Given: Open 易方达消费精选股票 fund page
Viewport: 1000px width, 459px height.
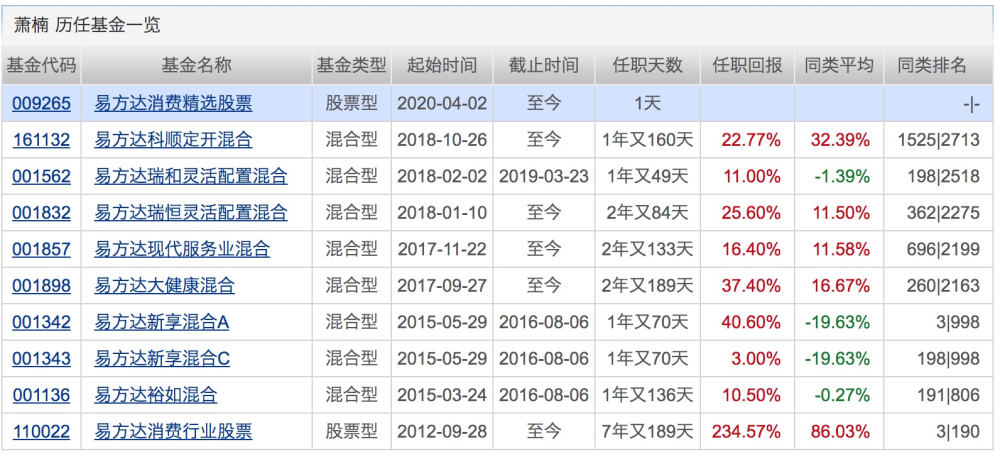Looking at the screenshot, I should click(x=173, y=103).
